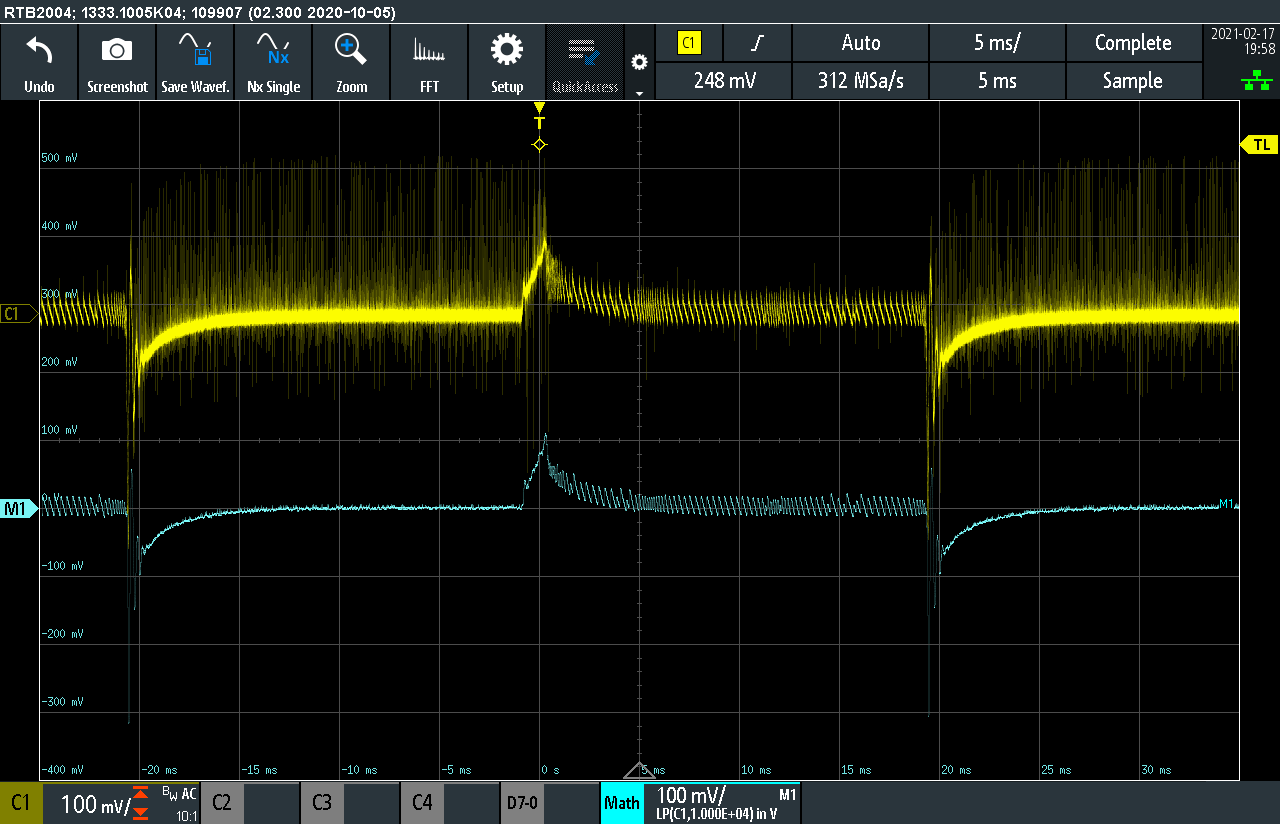The width and height of the screenshot is (1280, 824).
Task: Change the Auto trigger mode
Action: 861,43
